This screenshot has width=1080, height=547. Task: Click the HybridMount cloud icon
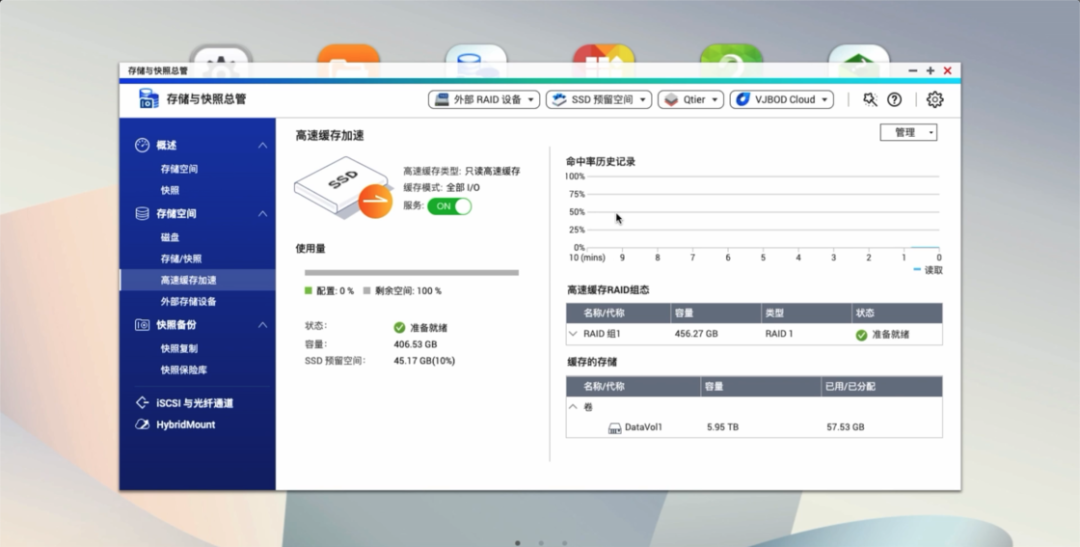pyautogui.click(x=142, y=424)
